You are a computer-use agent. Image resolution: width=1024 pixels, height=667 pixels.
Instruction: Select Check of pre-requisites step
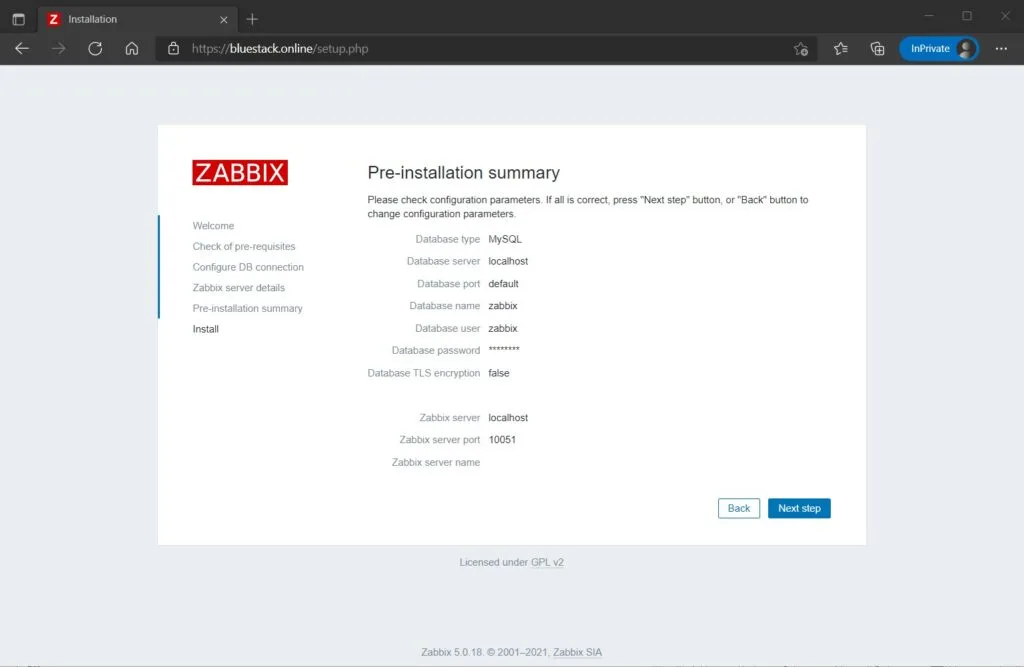tap(244, 246)
